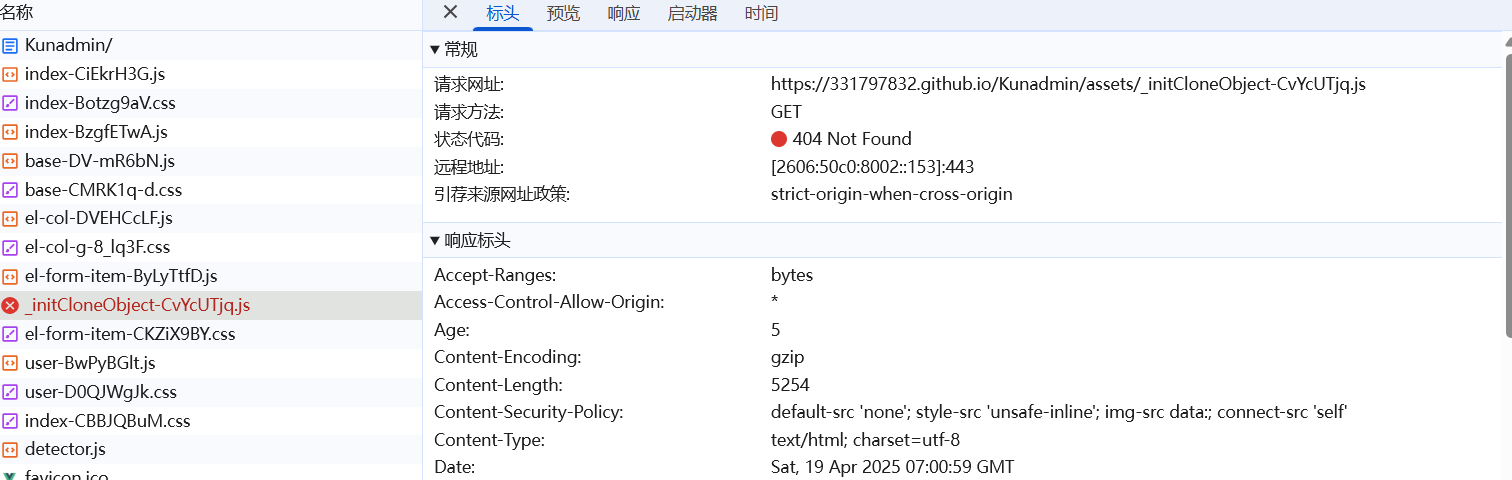
Task: Select the failed _initCloneObject-CvYcUTjq.js request
Action: pyautogui.click(x=211, y=305)
